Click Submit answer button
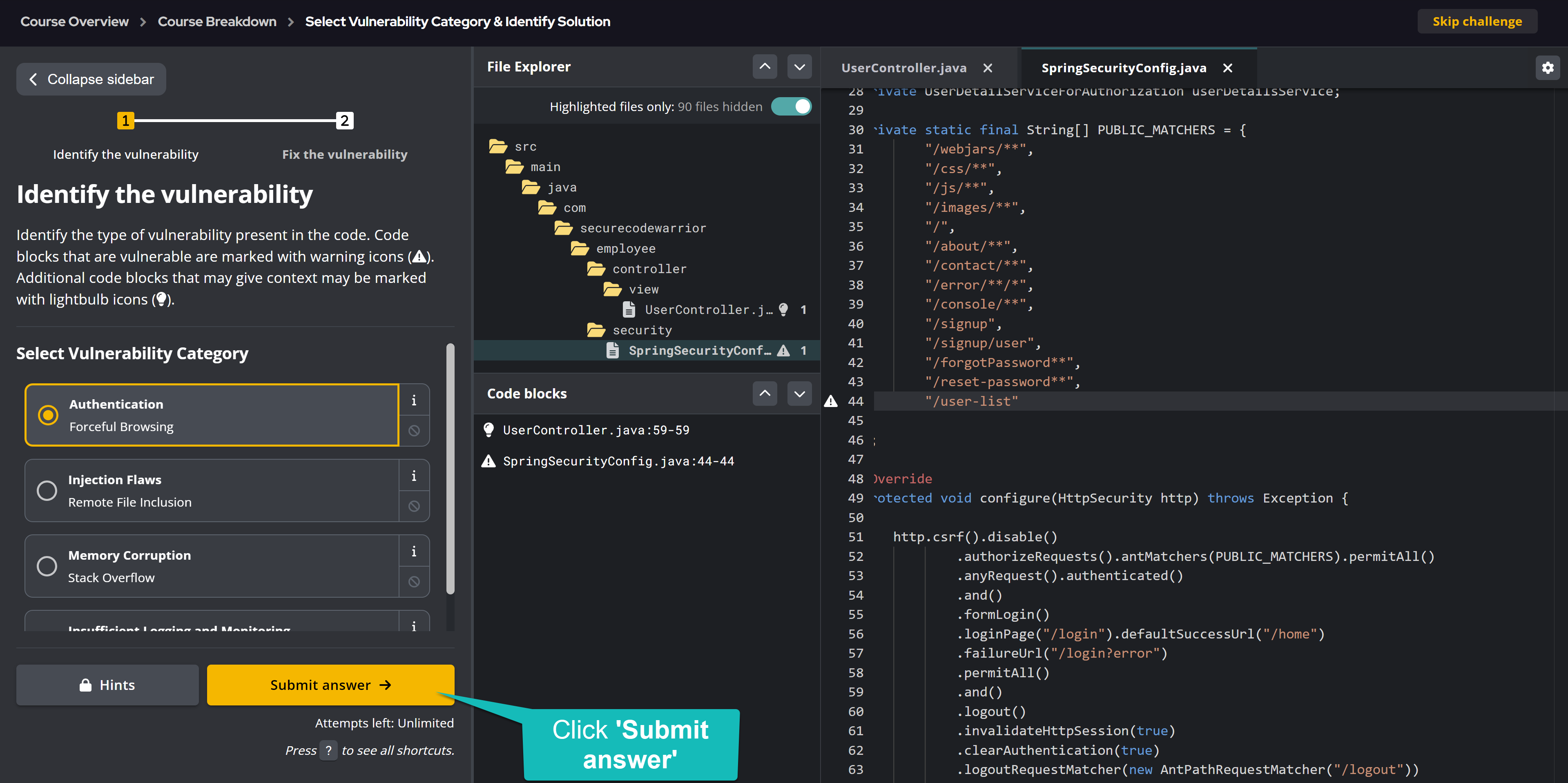The width and height of the screenshot is (1568, 783). coord(330,685)
